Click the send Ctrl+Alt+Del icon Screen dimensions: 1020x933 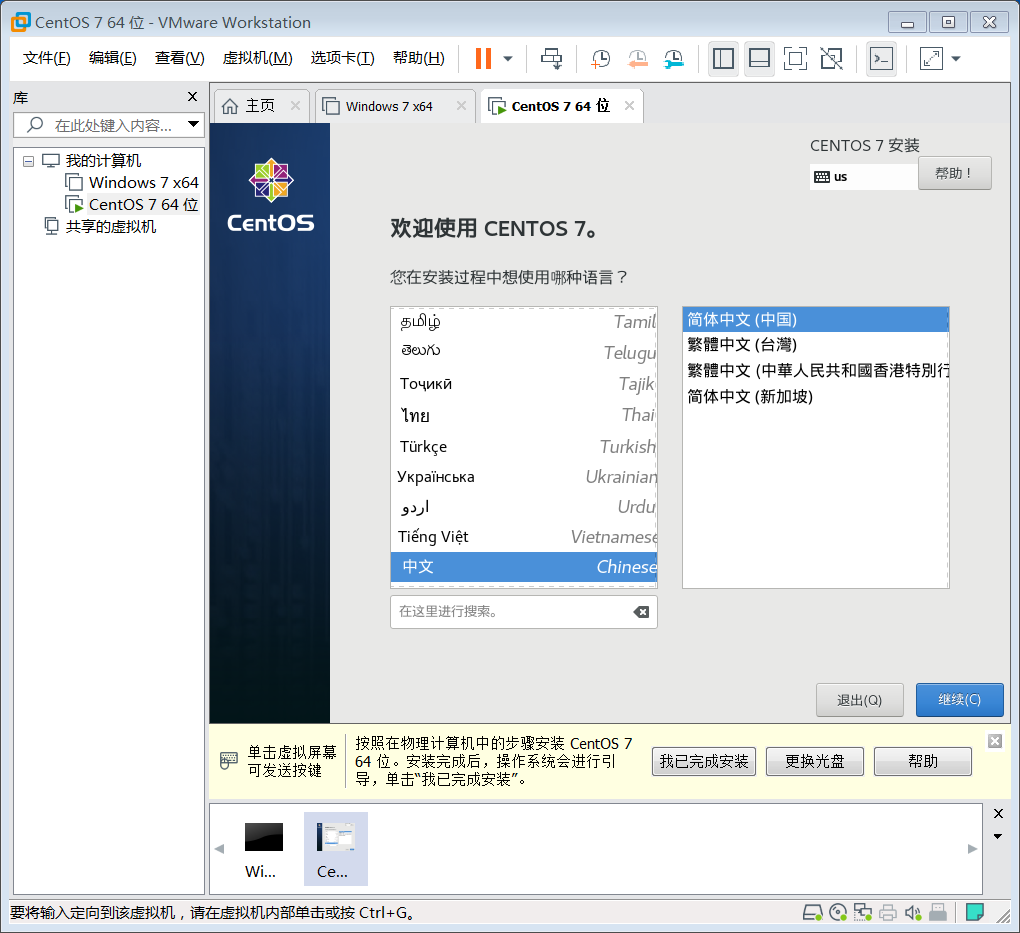click(551, 58)
